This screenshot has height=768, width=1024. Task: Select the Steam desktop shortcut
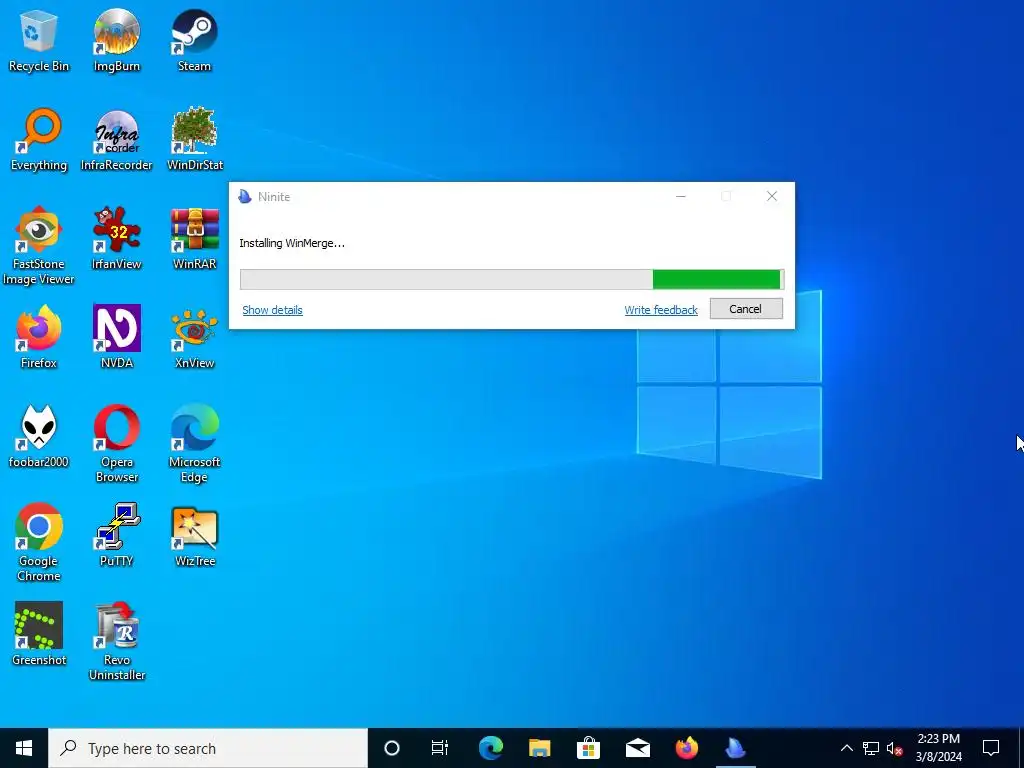point(195,40)
